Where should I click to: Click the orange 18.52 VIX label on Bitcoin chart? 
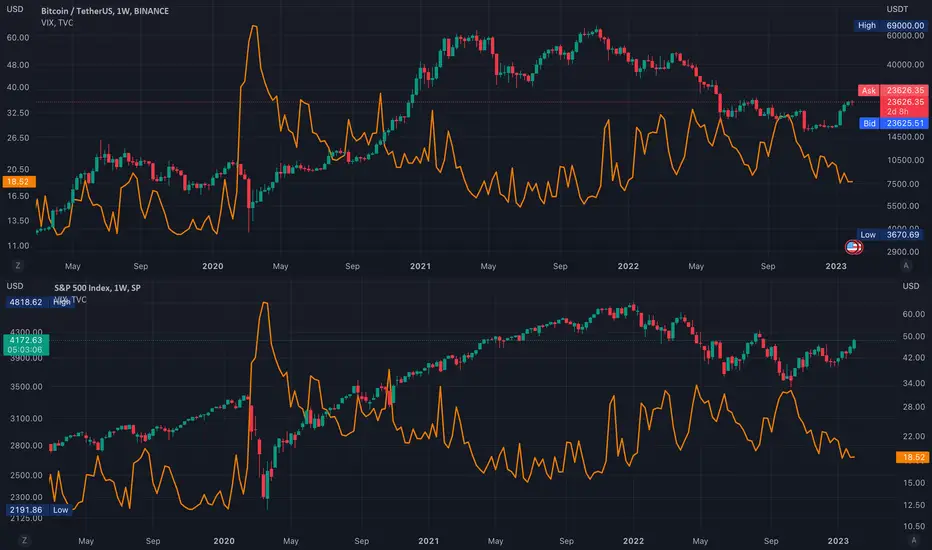[19, 182]
